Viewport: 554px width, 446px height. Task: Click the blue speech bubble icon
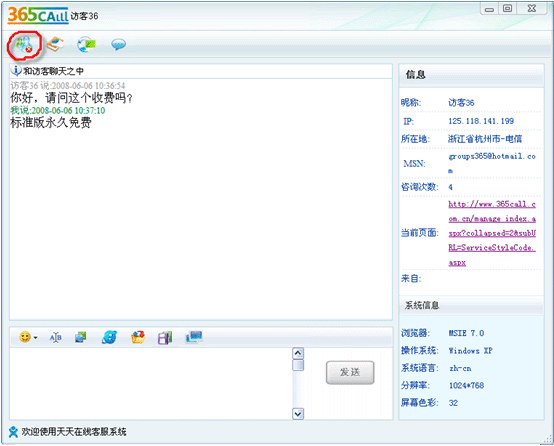(x=118, y=45)
